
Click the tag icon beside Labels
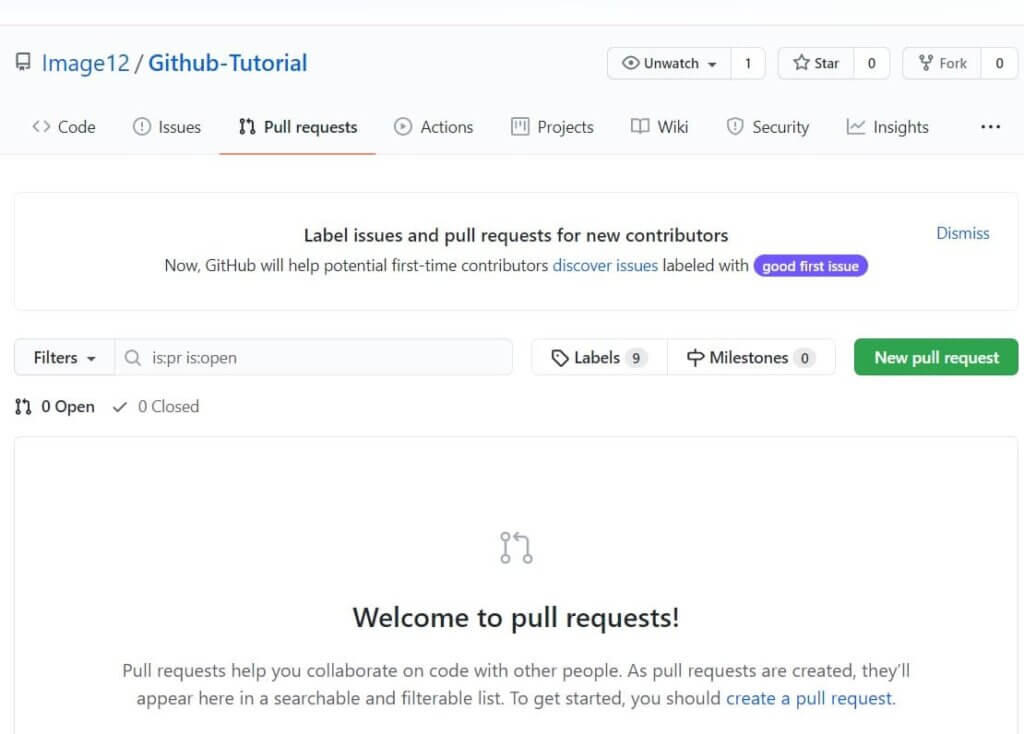[x=560, y=358]
